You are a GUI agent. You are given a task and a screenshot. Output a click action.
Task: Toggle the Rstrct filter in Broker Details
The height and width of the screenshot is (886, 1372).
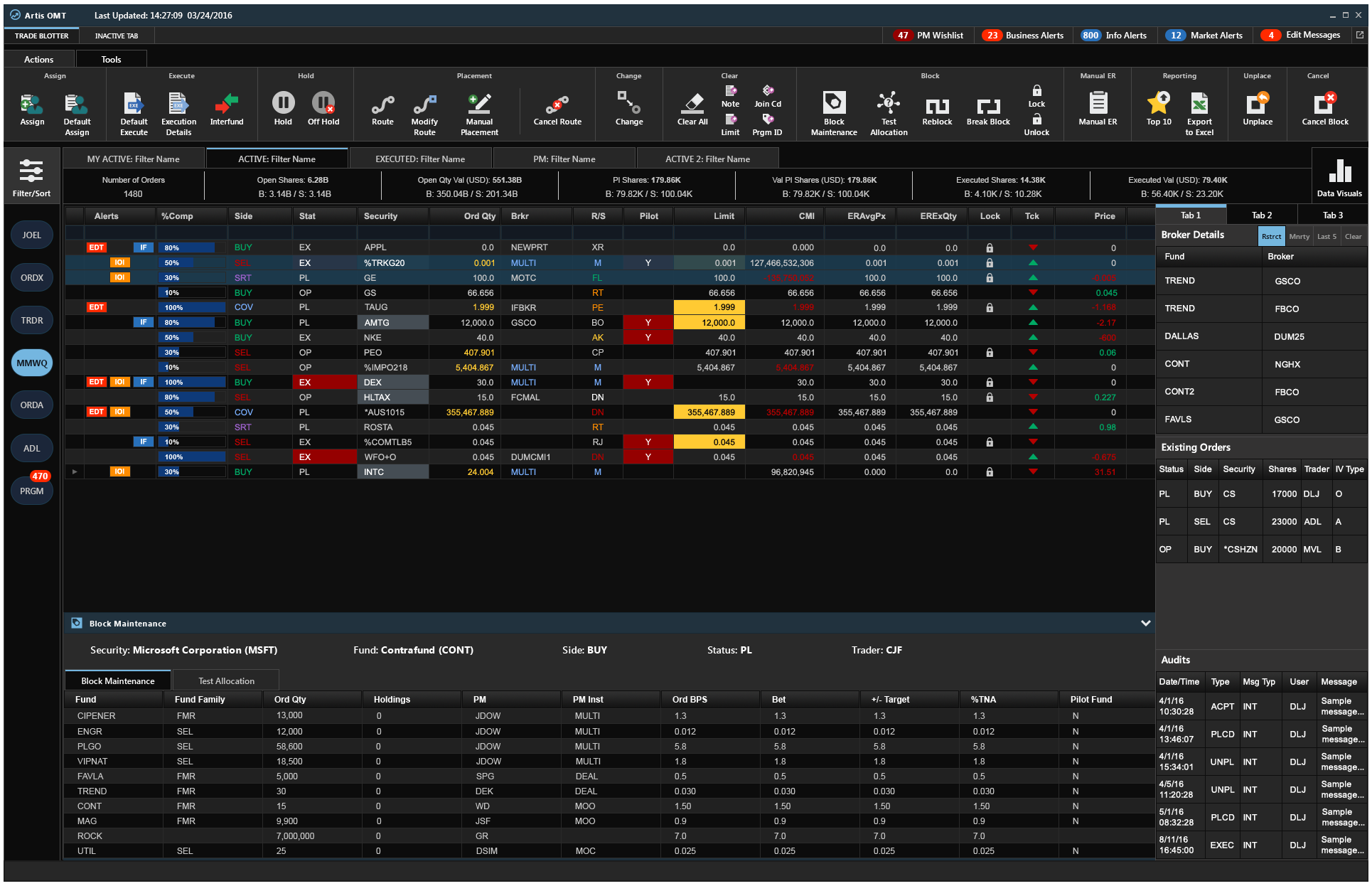tap(1271, 237)
